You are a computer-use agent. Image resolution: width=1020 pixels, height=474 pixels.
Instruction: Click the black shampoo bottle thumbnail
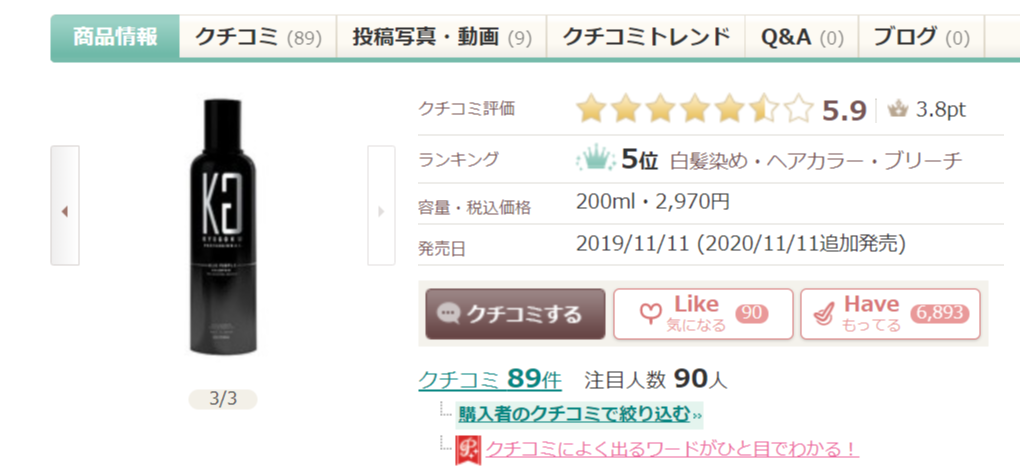tap(223, 225)
